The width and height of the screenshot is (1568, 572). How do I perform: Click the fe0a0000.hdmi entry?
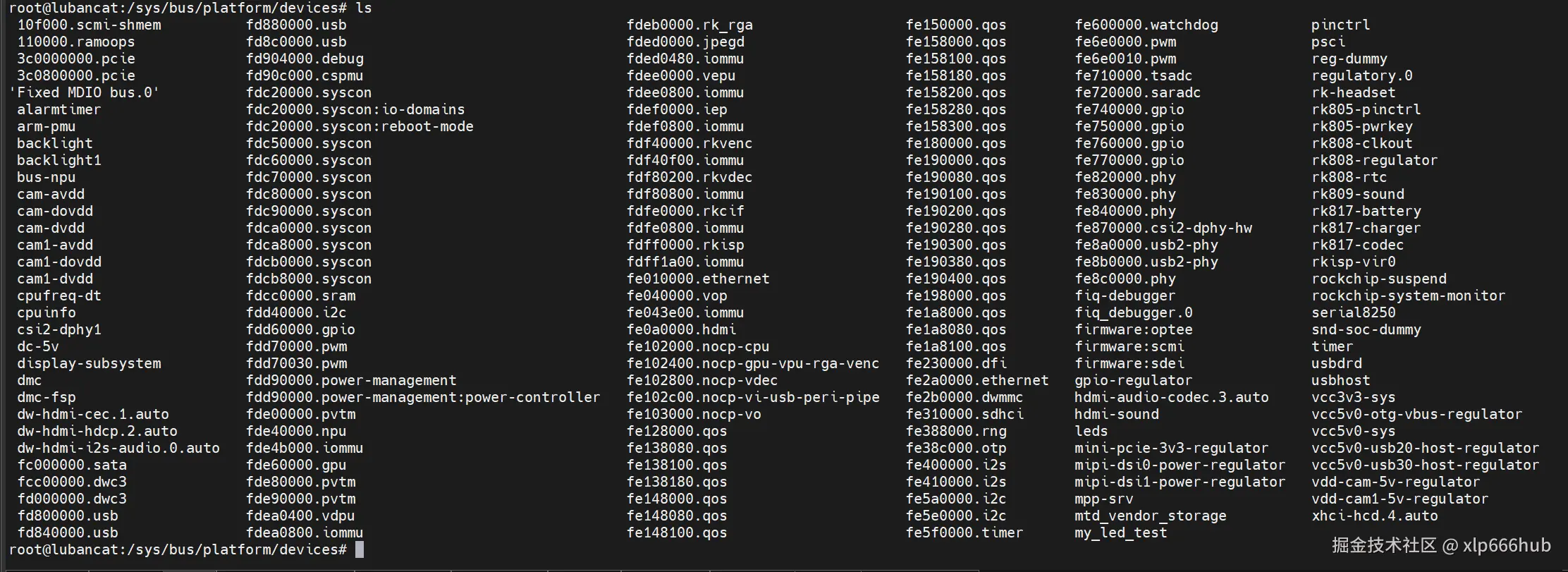point(681,329)
